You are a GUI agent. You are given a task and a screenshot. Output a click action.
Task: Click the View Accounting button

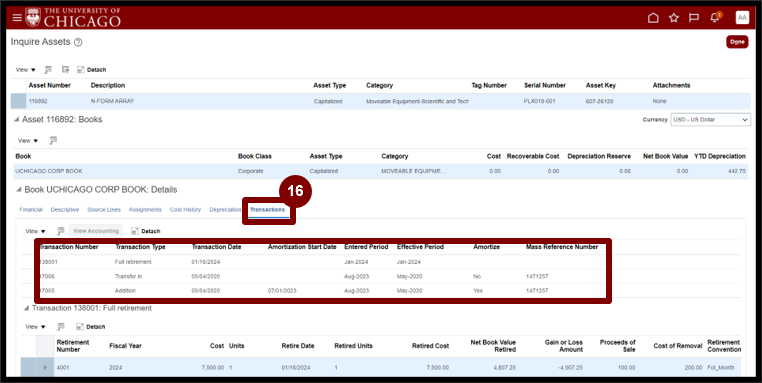(x=96, y=231)
